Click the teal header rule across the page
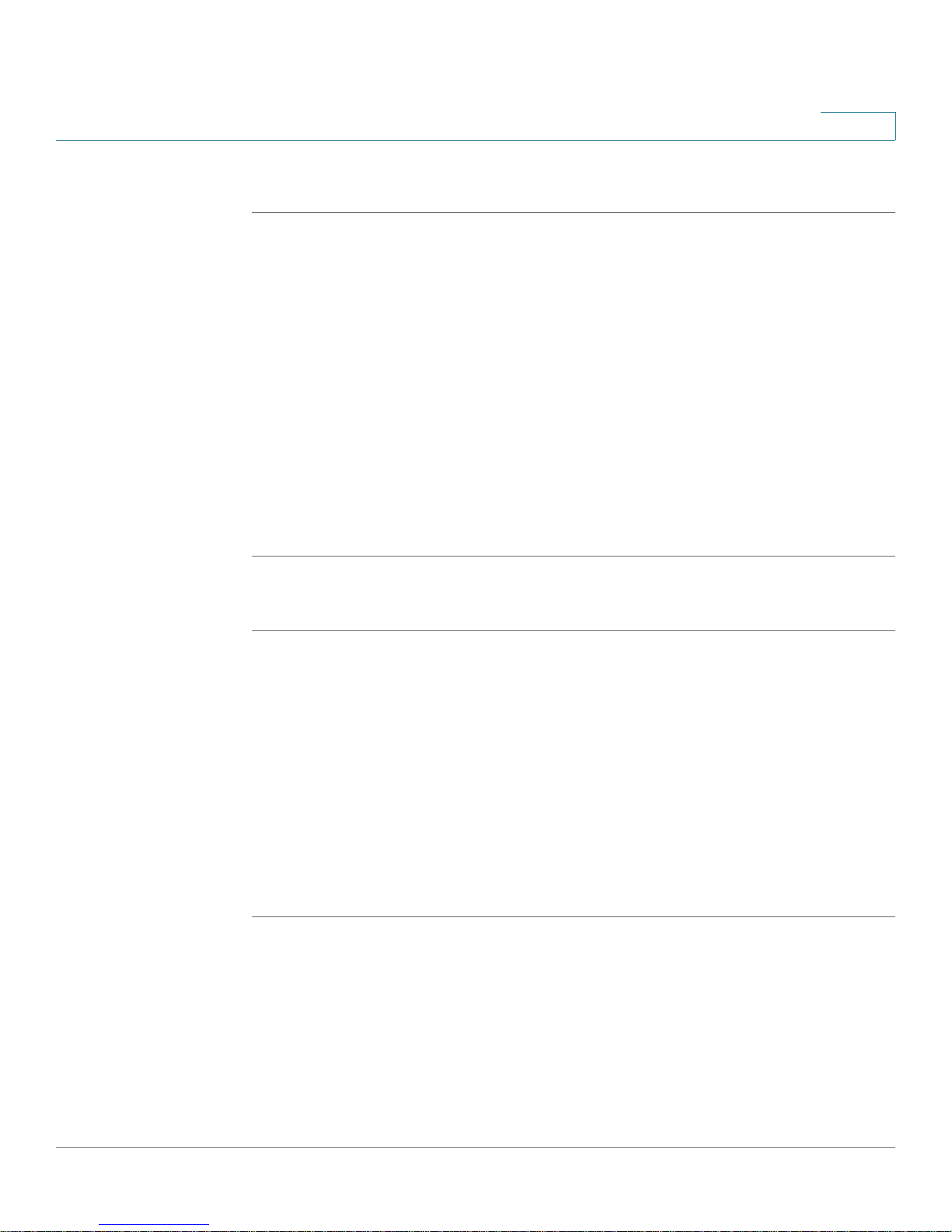The width and height of the screenshot is (952, 1232). [x=476, y=140]
